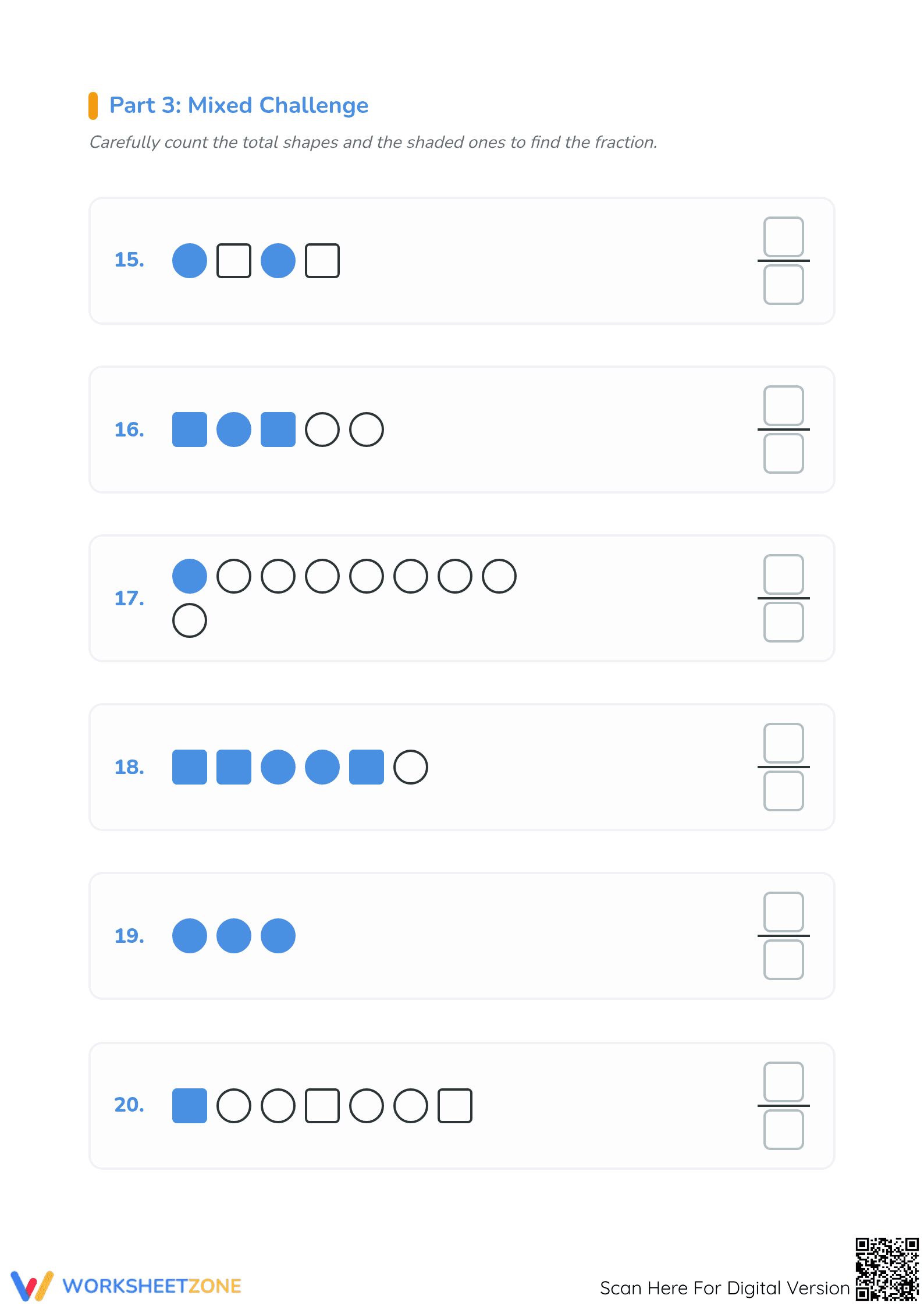Select the last empty square in question 20
The height and width of the screenshot is (1306, 924).
[x=455, y=1106]
